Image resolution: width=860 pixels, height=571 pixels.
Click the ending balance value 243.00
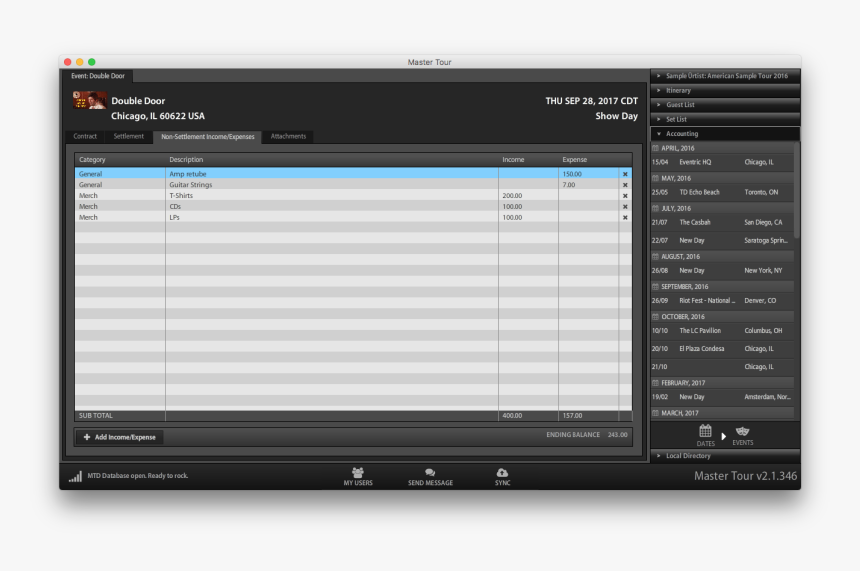(618, 435)
